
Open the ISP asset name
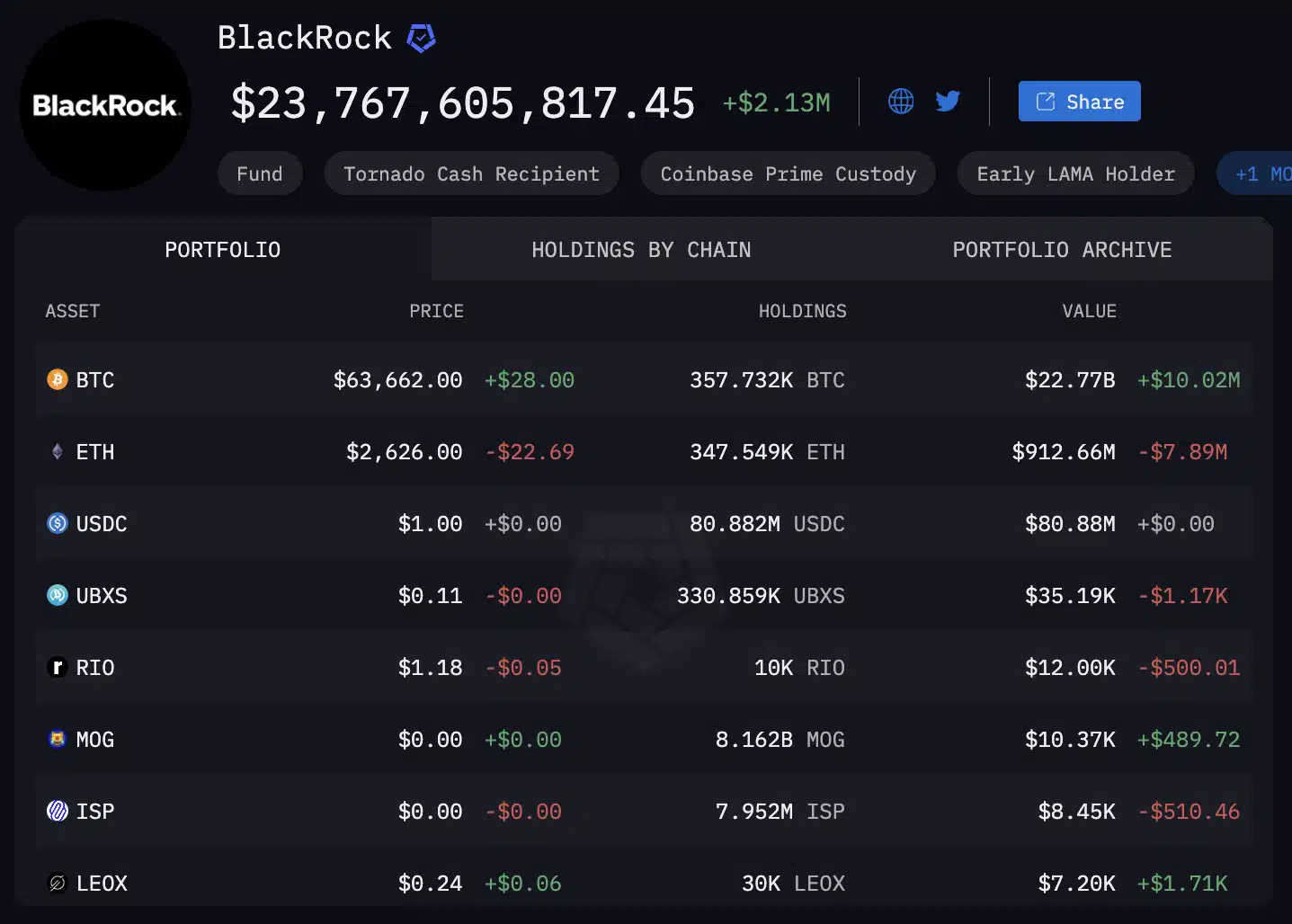click(95, 812)
